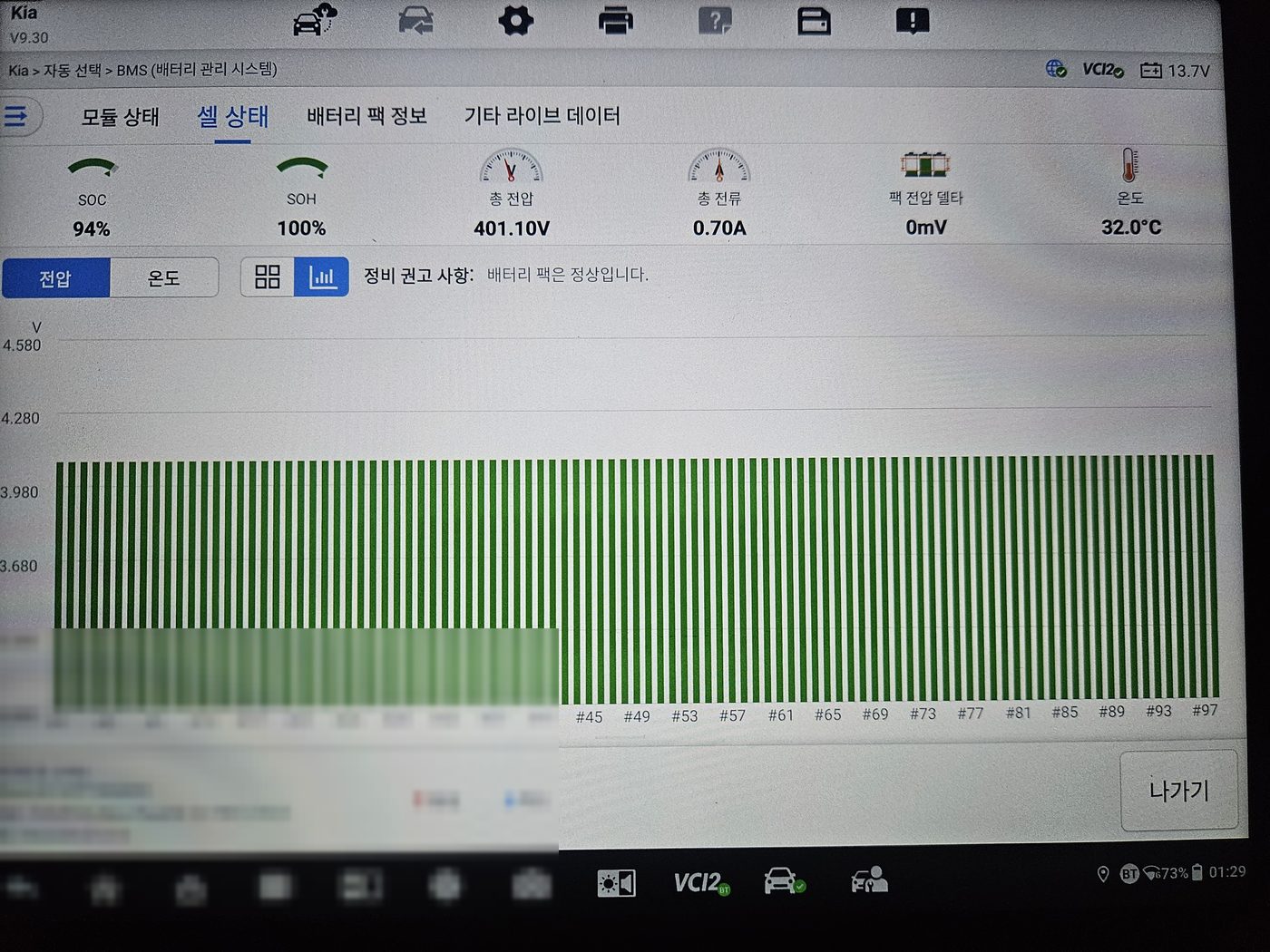
Task: Tap the vehicle cloud icon in top toolbar
Action: click(x=314, y=20)
